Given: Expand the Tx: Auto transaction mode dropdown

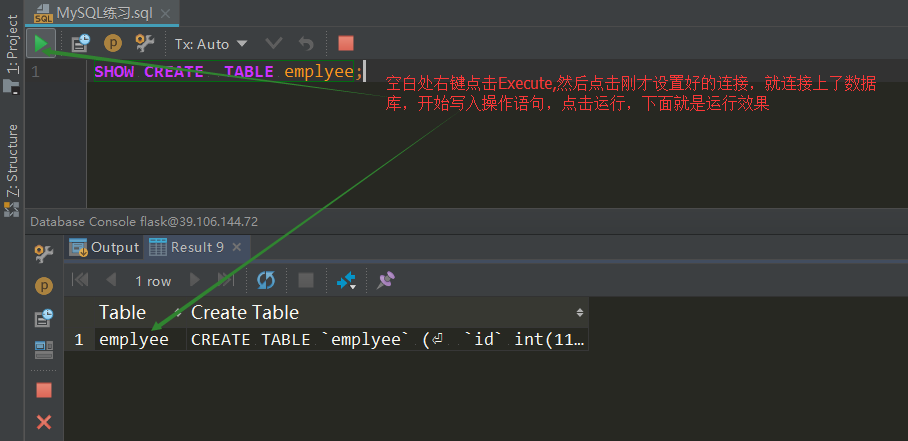Looking at the screenshot, I should tap(211, 44).
